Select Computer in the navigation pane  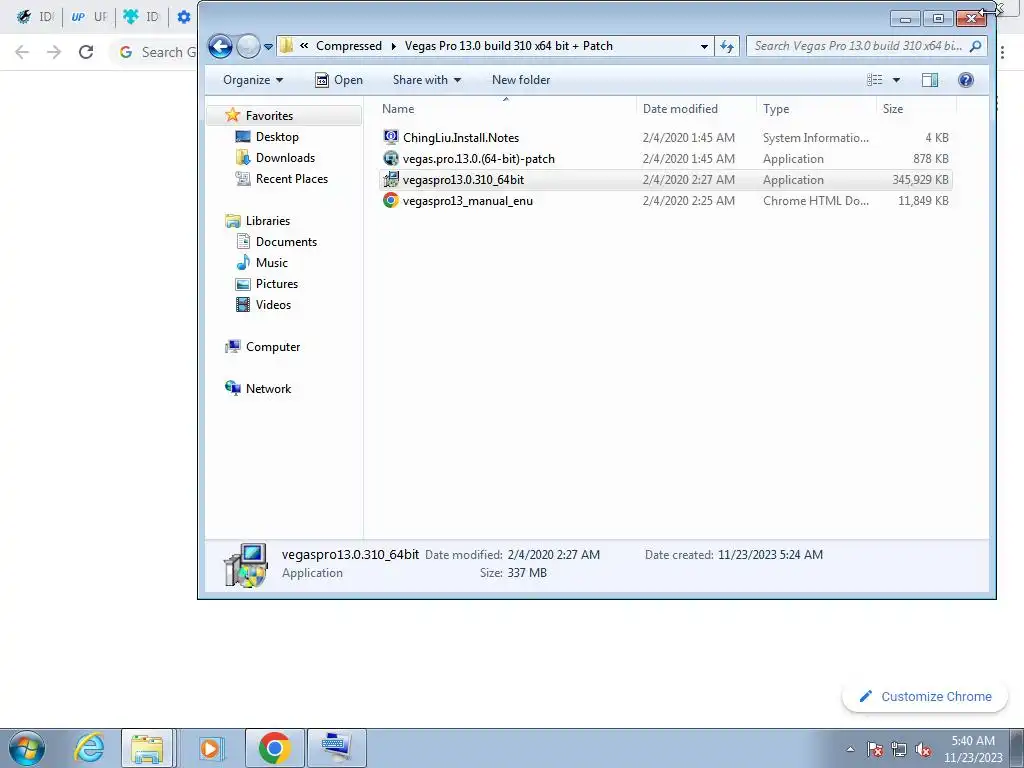(273, 347)
